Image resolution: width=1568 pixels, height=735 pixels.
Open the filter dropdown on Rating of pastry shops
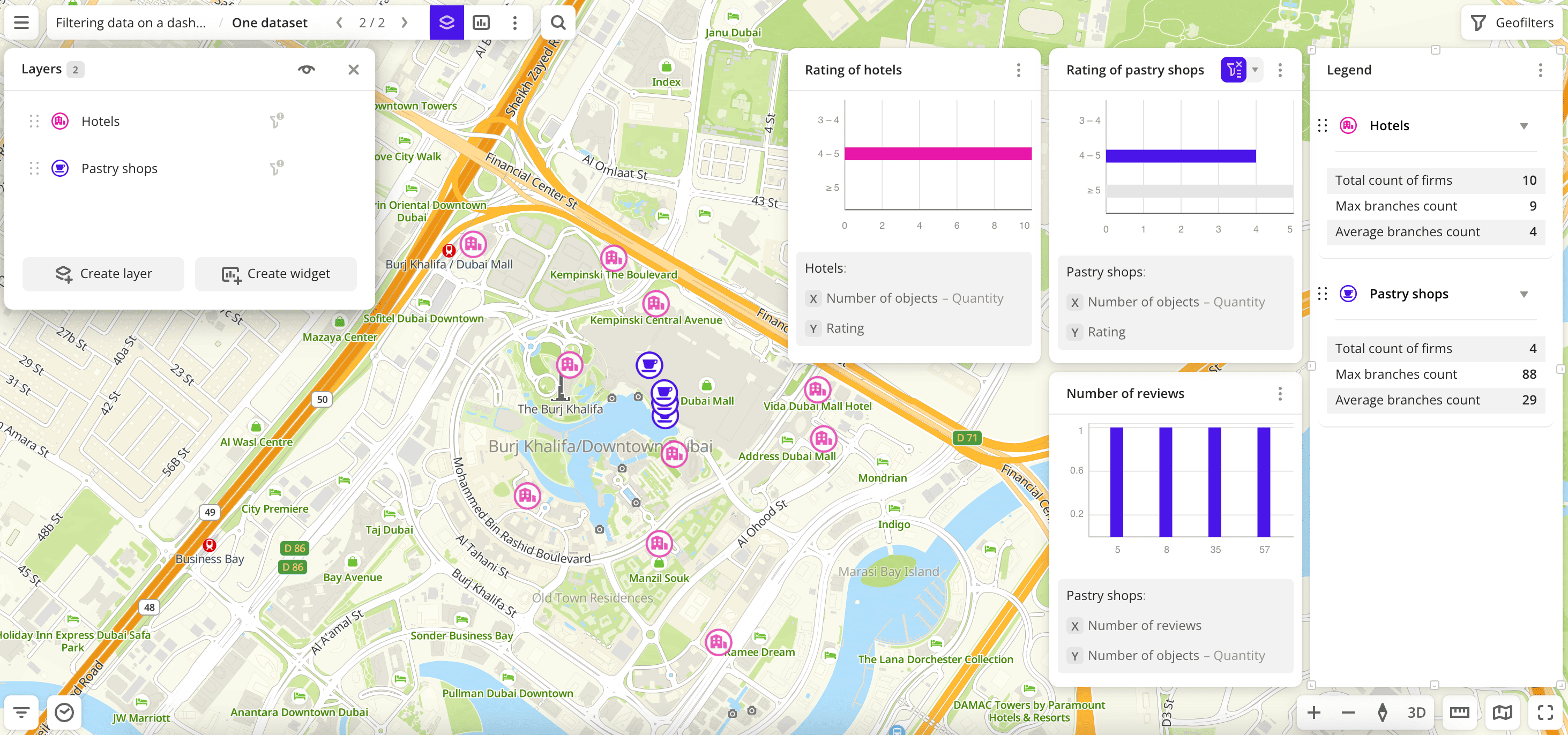pos(1256,70)
